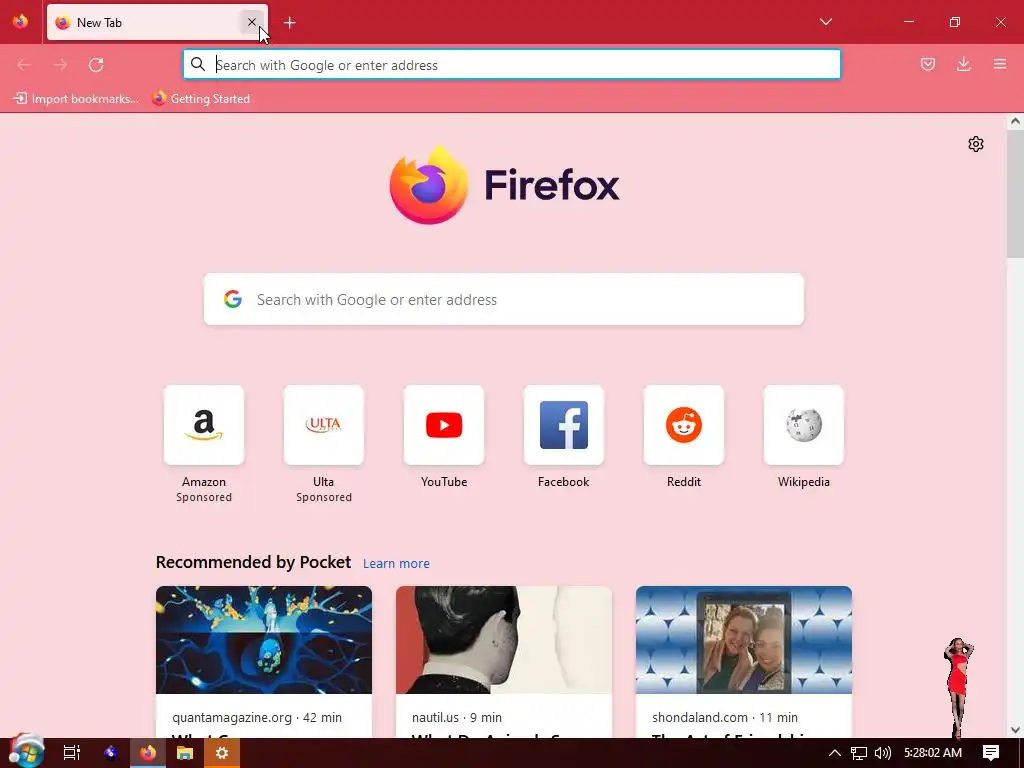This screenshot has width=1024, height=768.
Task: Click the Forward navigation arrow
Action: pos(60,65)
